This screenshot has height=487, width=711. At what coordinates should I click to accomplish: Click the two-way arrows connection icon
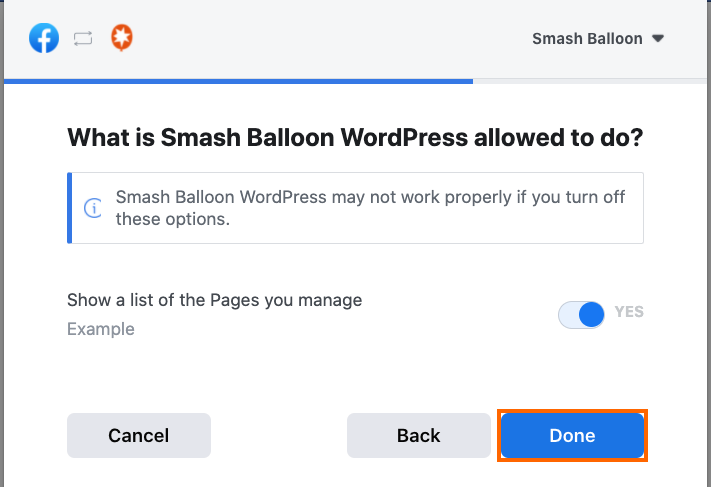(83, 39)
